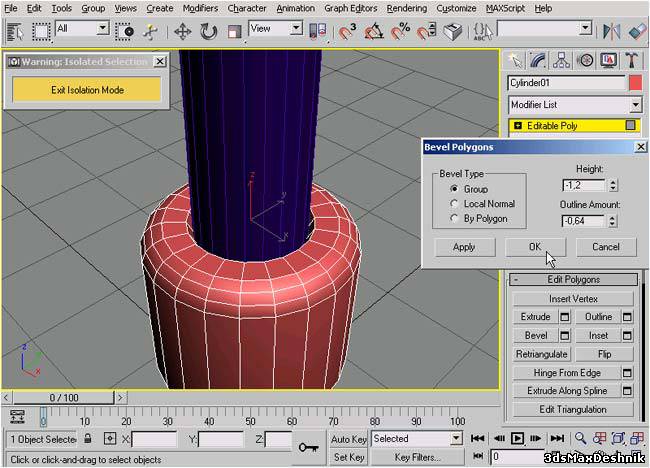Open the Selected key filter dropdown
650x468 pixels.
tap(456, 438)
